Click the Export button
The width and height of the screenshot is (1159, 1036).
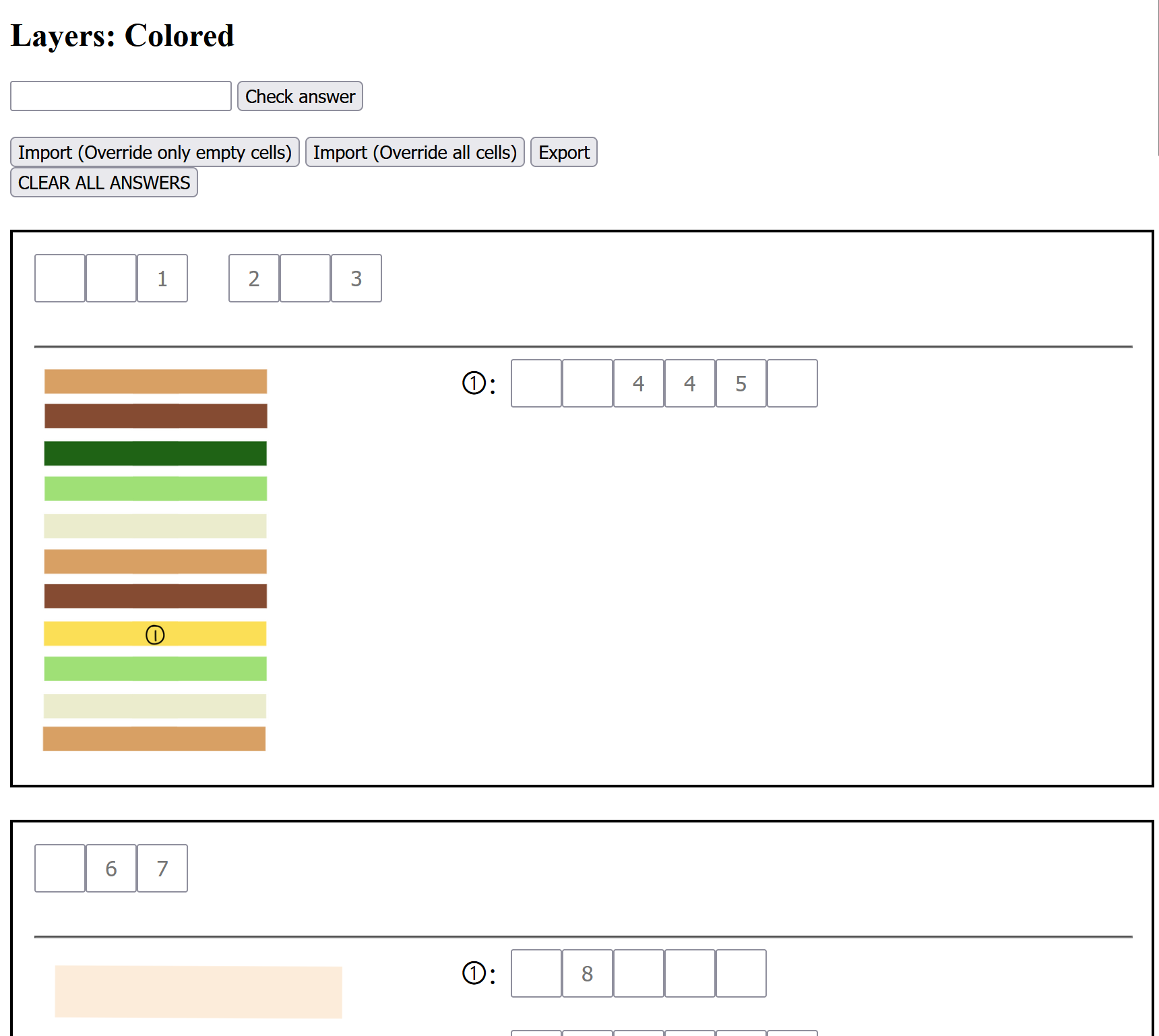point(563,152)
